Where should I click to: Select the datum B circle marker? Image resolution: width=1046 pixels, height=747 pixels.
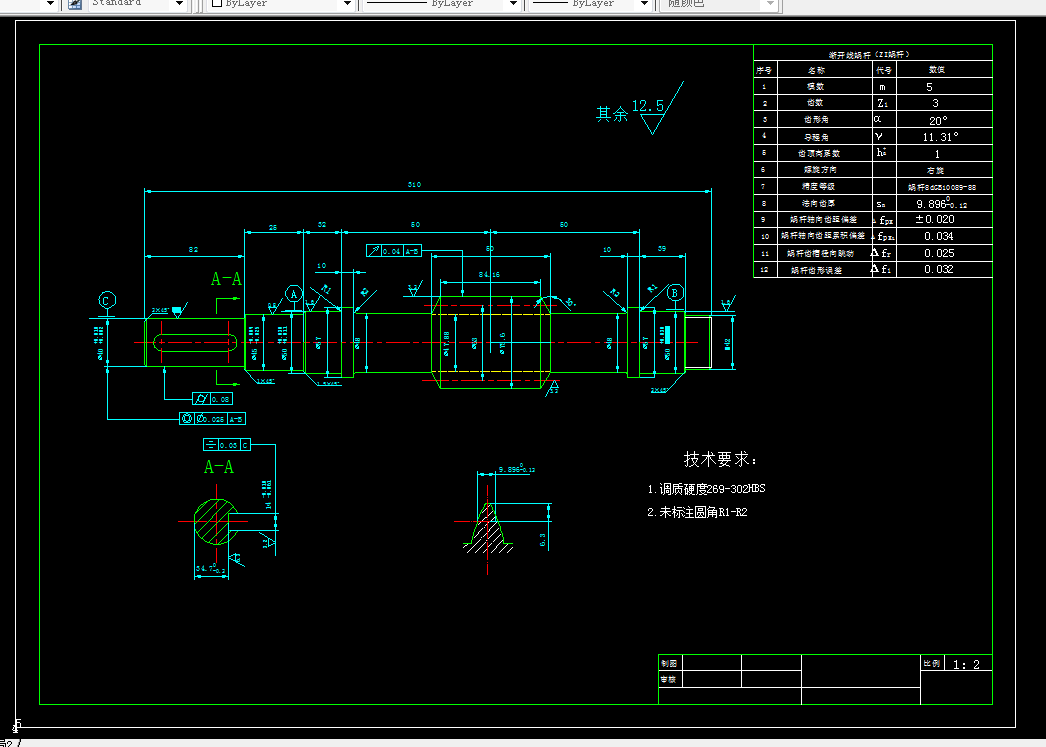pos(675,293)
